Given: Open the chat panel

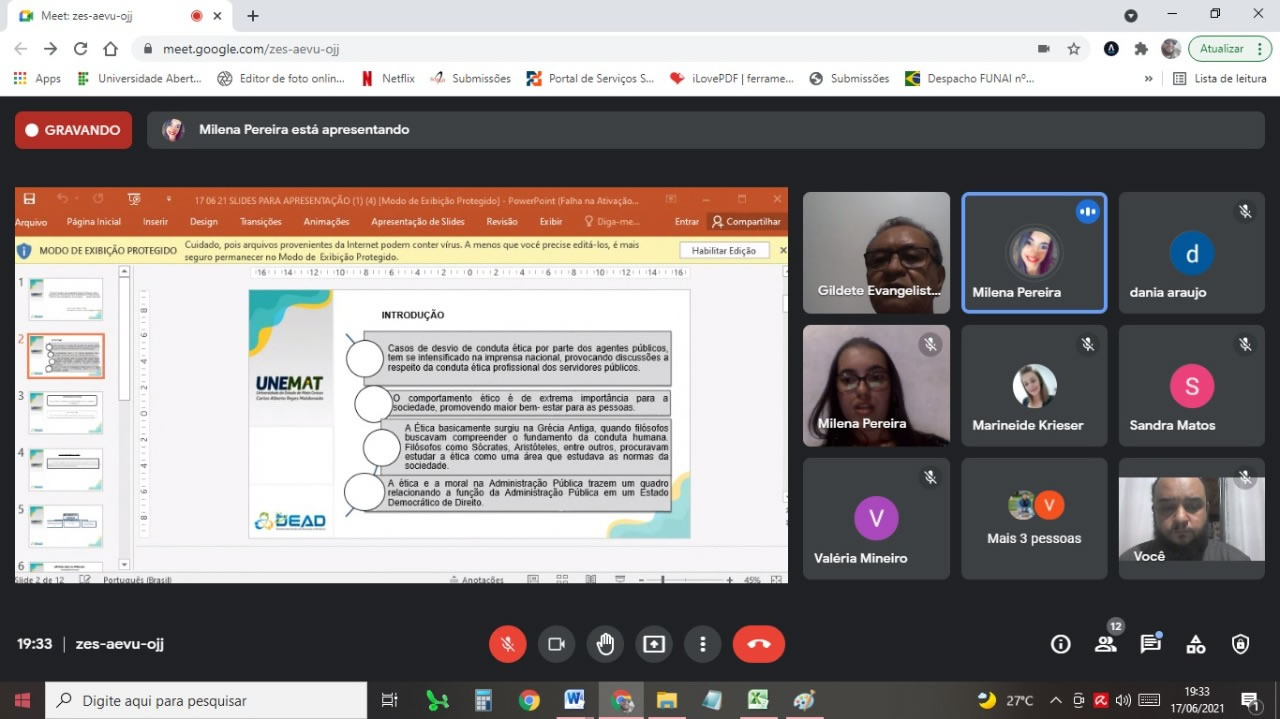Looking at the screenshot, I should [1150, 644].
